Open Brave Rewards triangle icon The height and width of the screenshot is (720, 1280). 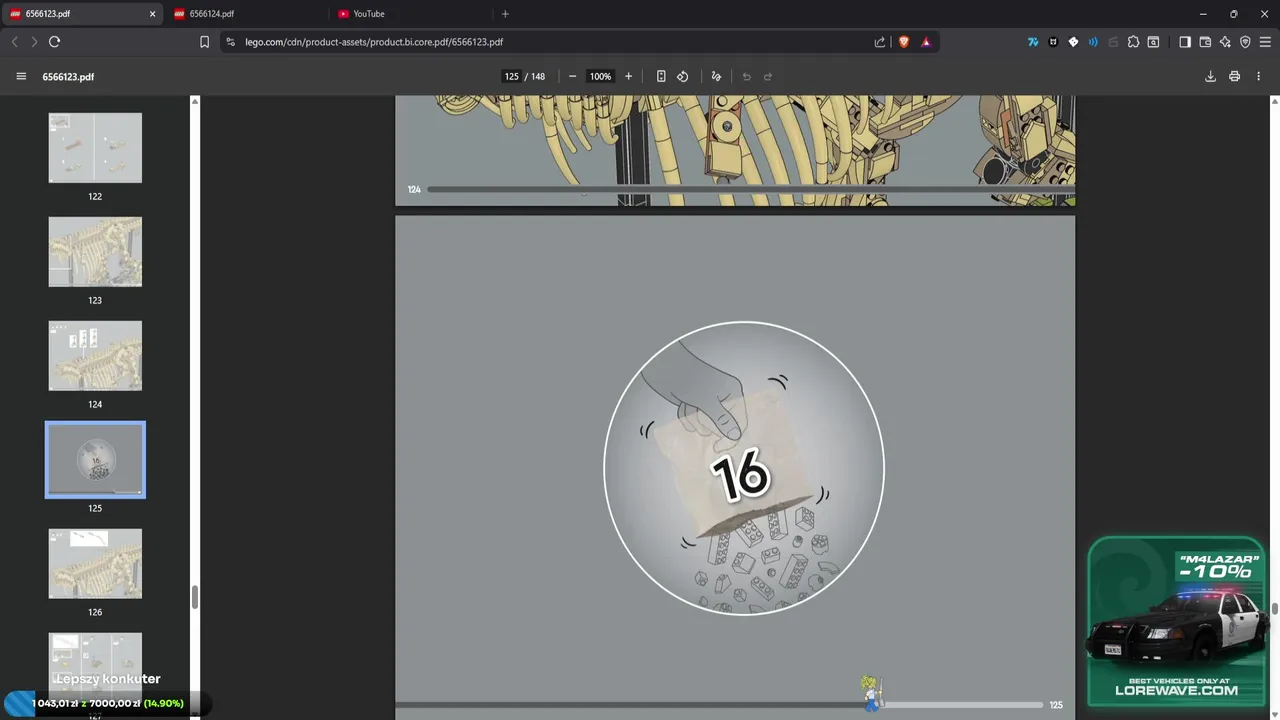pyautogui.click(x=926, y=42)
